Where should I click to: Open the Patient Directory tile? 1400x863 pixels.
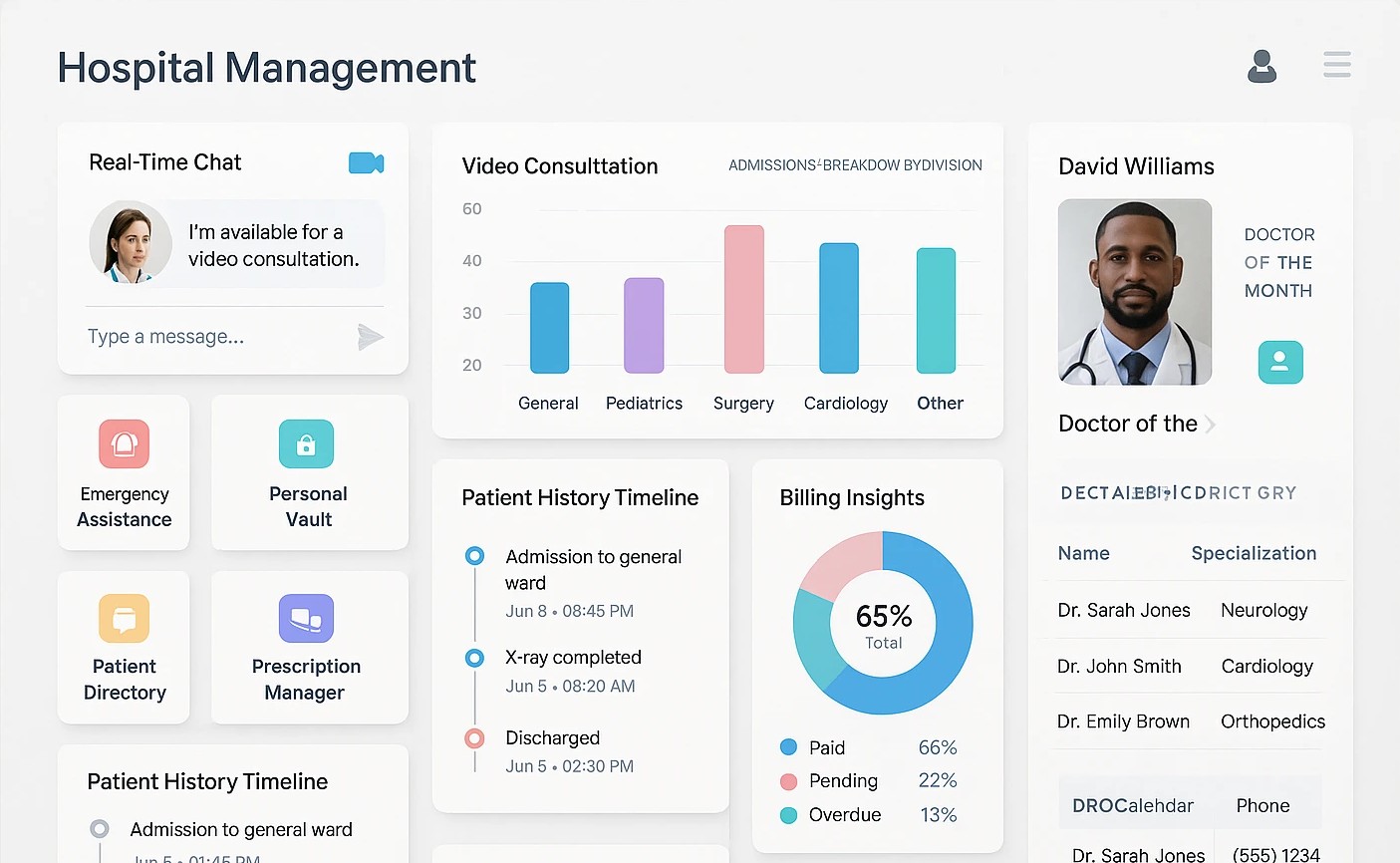pos(124,647)
